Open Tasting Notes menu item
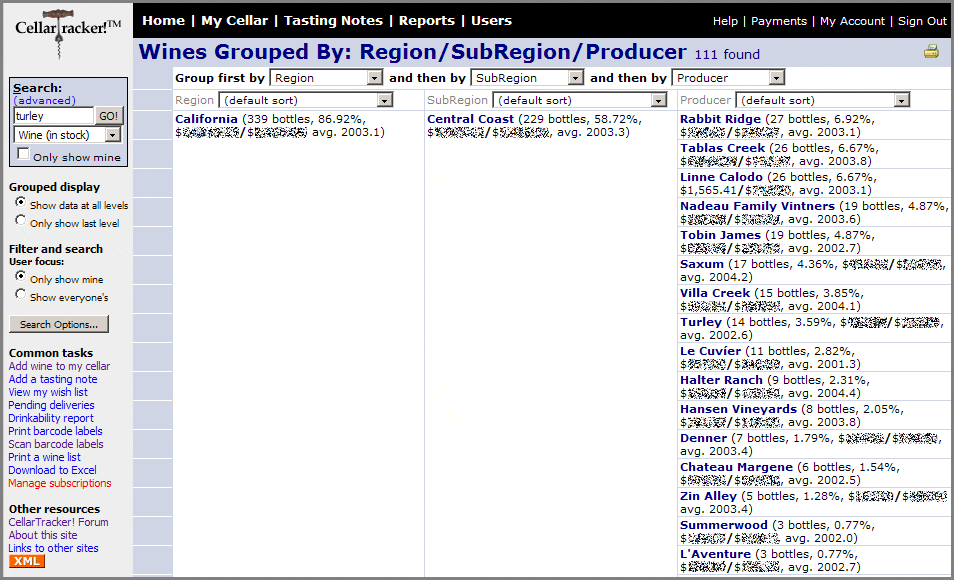Viewport: 954px width, 580px height. tap(333, 21)
